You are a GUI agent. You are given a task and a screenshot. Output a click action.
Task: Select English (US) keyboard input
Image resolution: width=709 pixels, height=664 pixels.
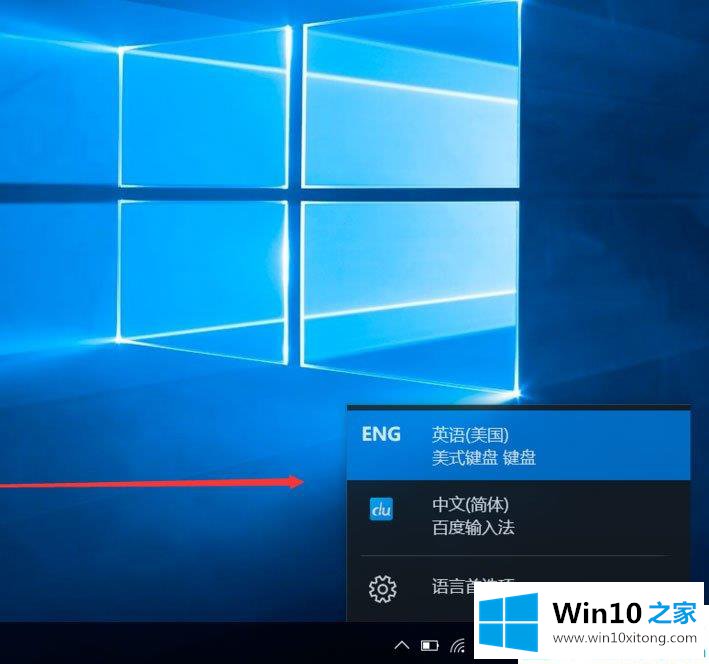tap(518, 446)
